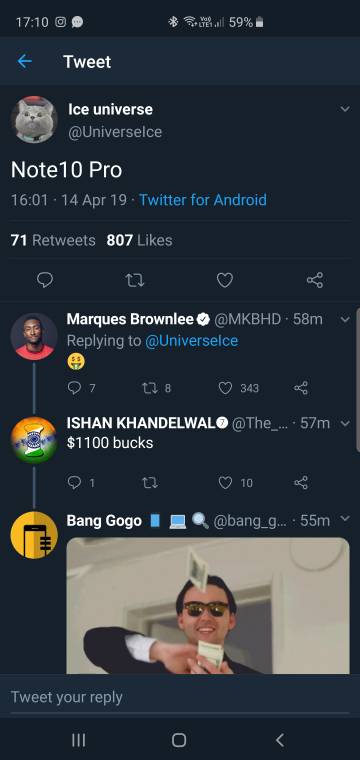Expand options menu for Marques Brownlee's reply
The height and width of the screenshot is (760, 360).
coord(345,319)
